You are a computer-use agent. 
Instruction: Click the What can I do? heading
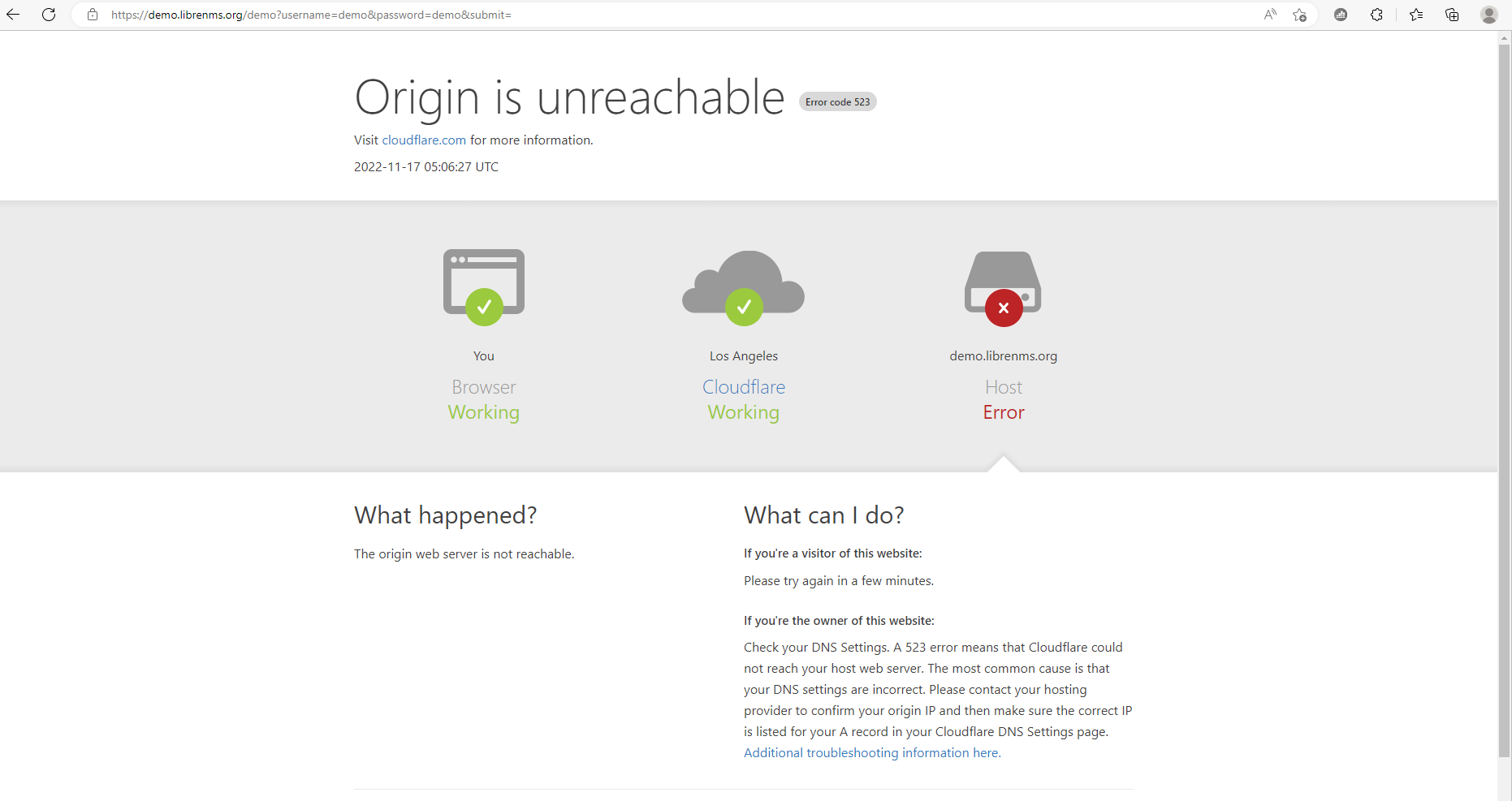coord(824,515)
